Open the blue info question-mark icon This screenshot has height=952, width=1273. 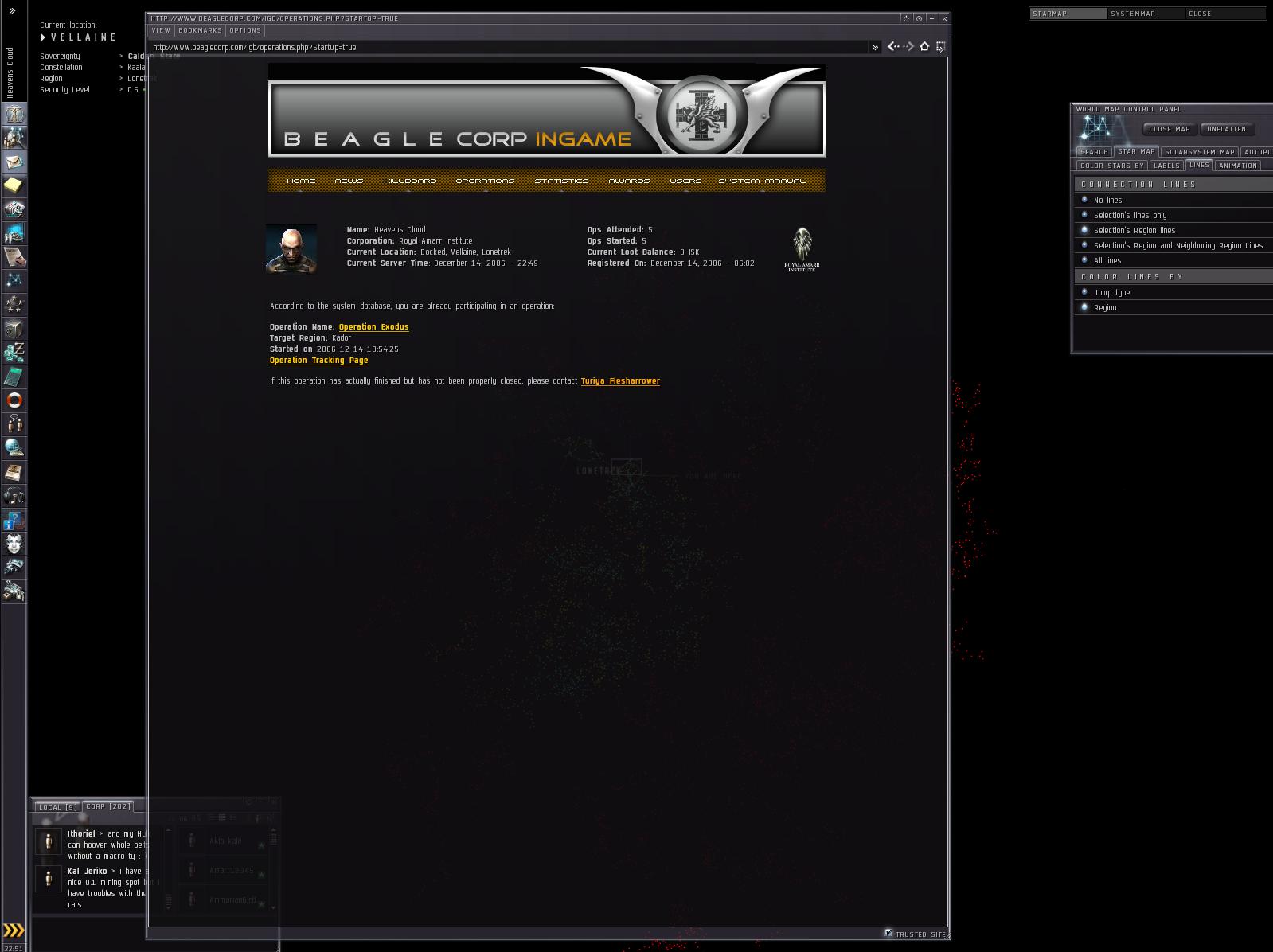14,520
